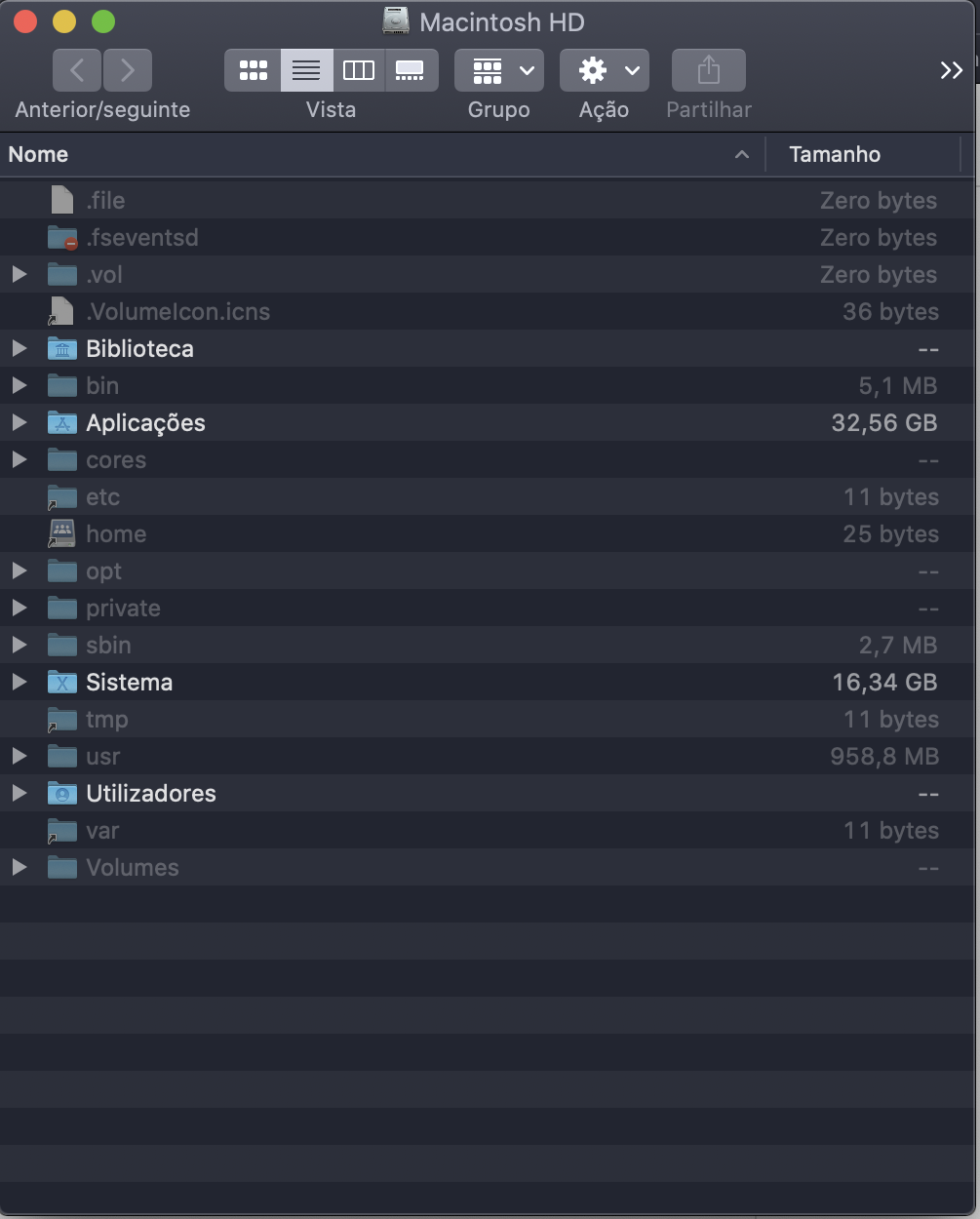The image size is (980, 1219).
Task: Click the Partilhar share button
Action: click(709, 70)
